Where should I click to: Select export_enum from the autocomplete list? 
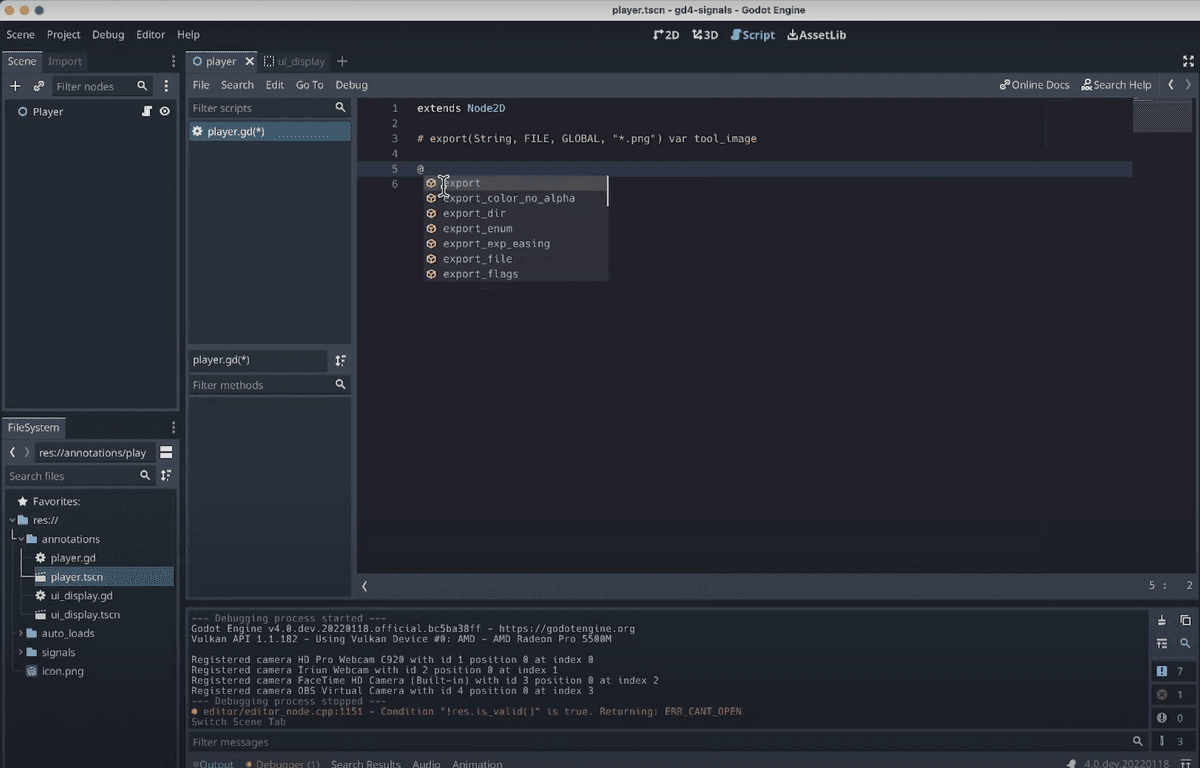[477, 228]
